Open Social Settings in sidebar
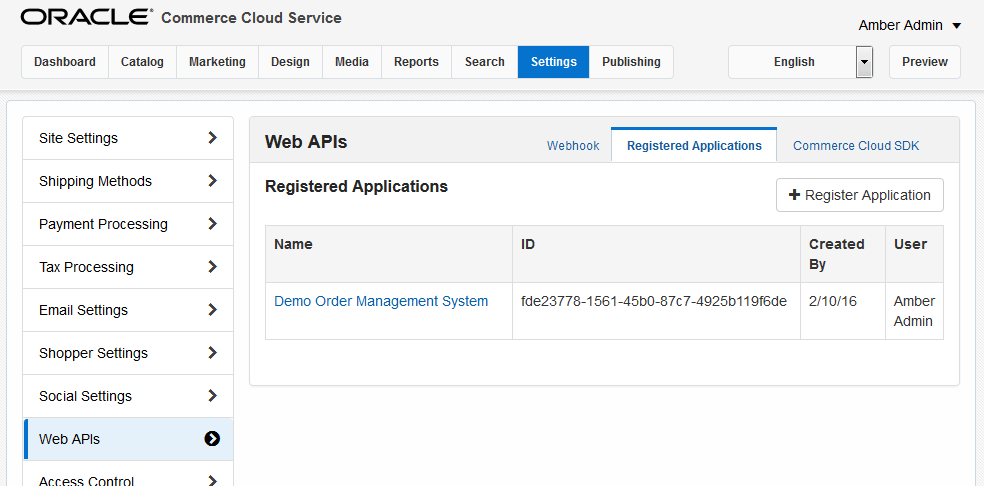984x486 pixels. click(x=128, y=396)
